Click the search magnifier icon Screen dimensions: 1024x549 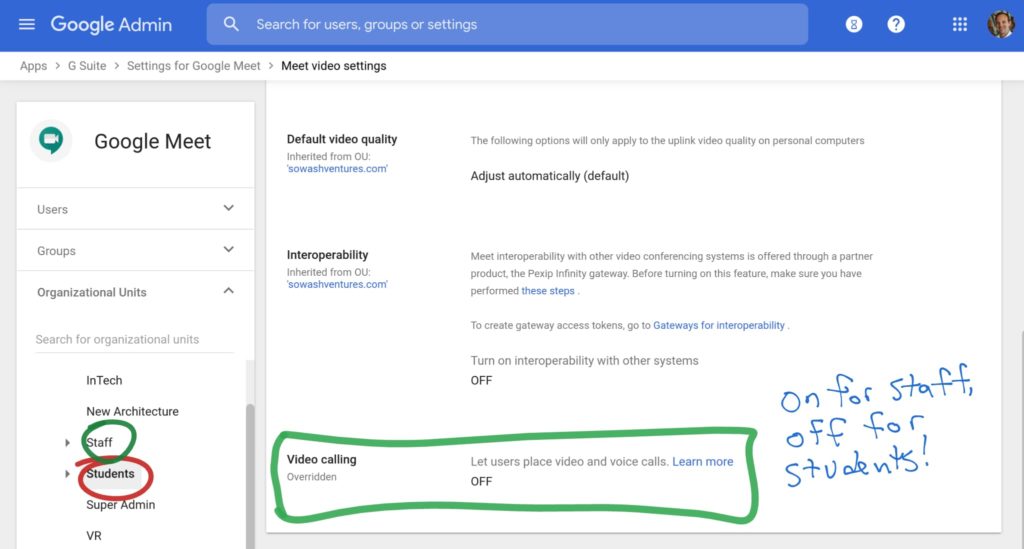(231, 24)
